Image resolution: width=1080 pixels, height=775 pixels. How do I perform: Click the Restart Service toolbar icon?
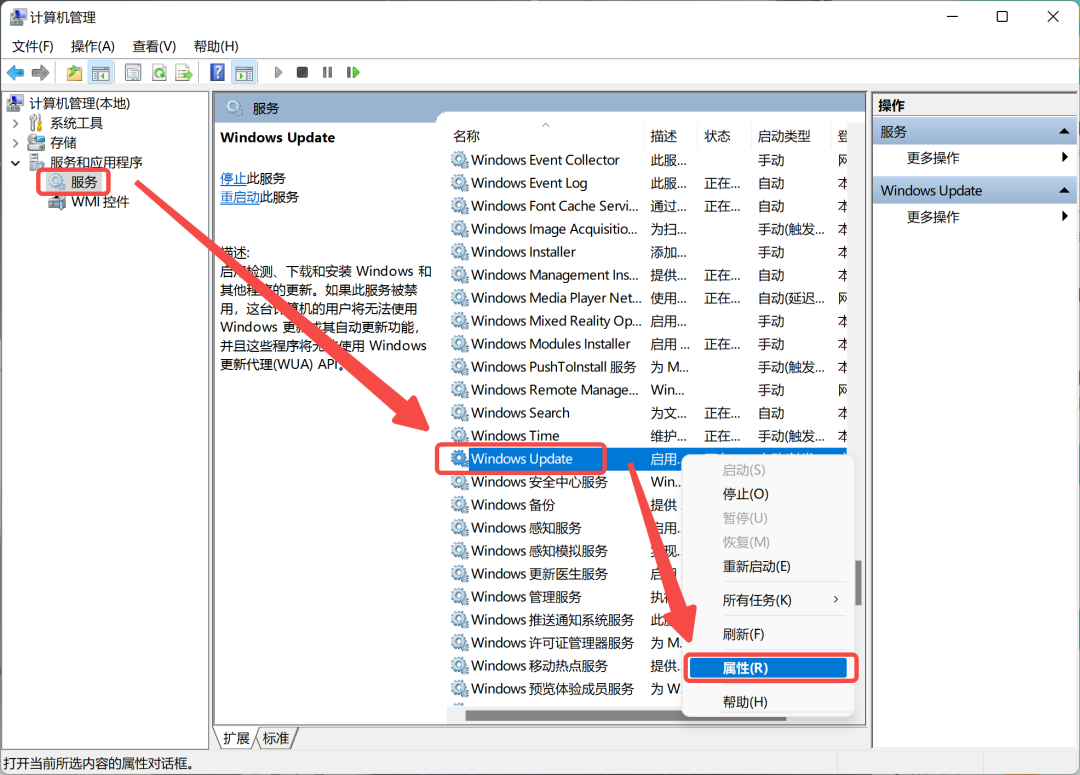pos(353,72)
